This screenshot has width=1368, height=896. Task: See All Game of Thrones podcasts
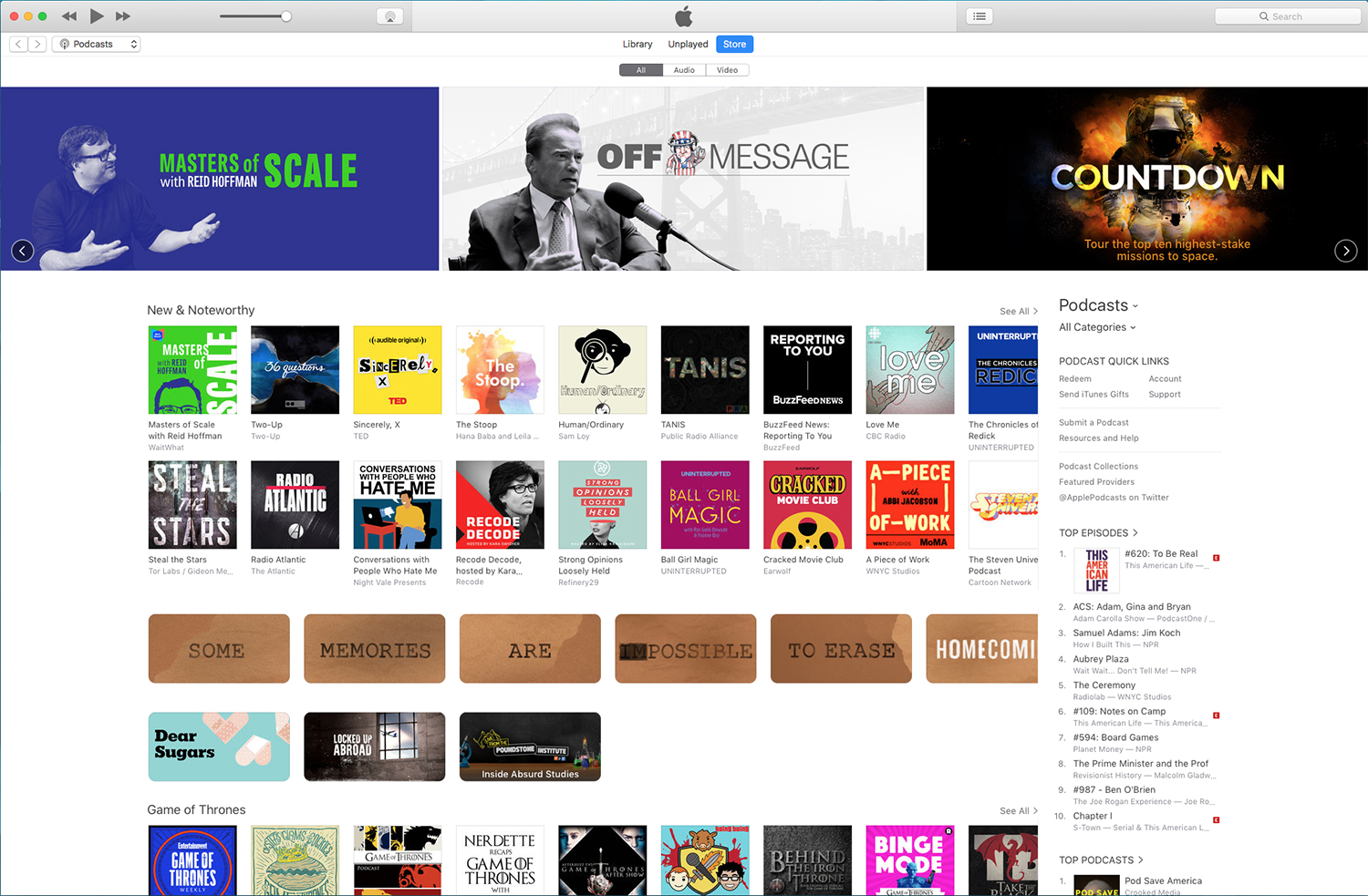(1019, 811)
